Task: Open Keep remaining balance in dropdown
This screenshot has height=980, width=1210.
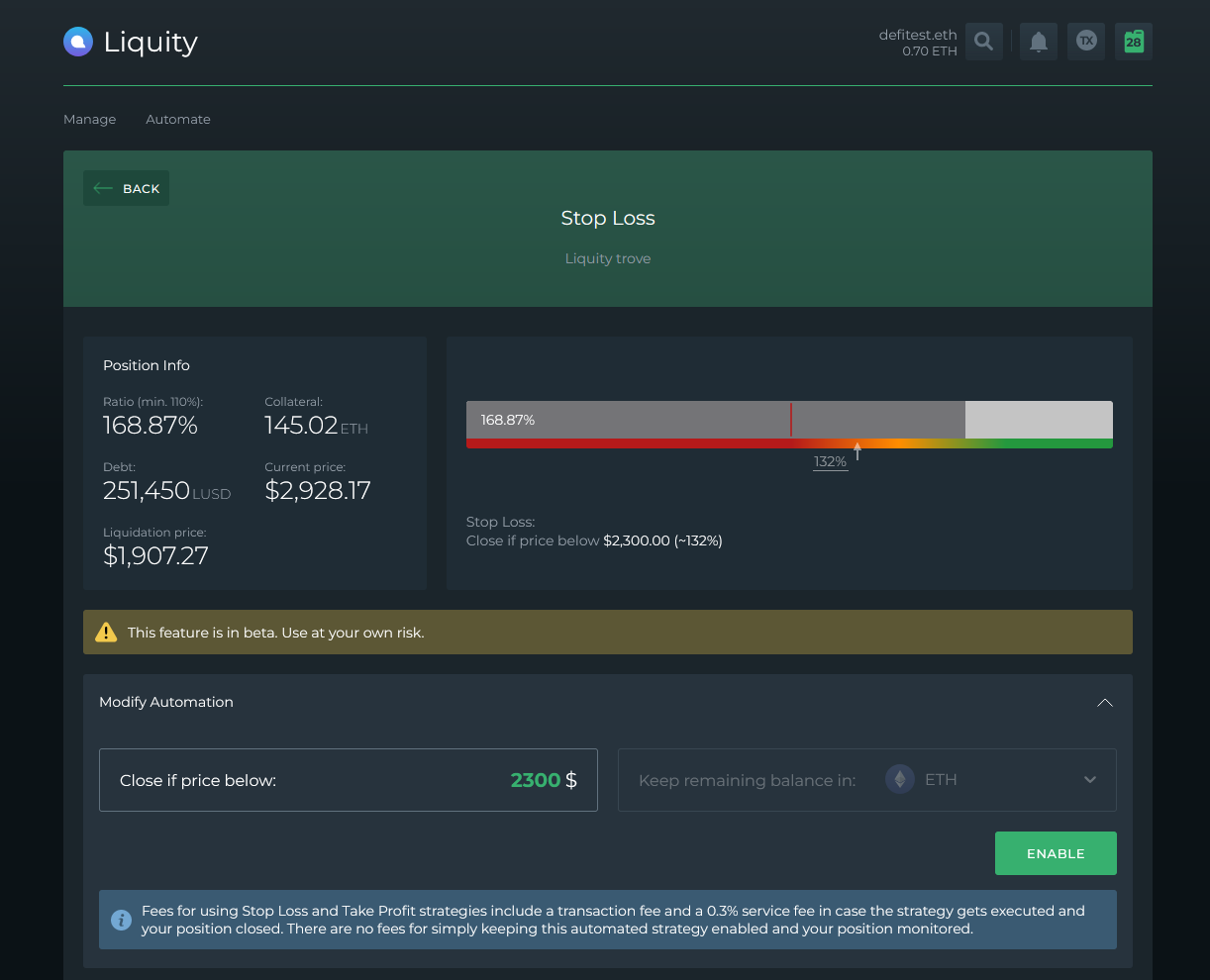Action: pos(867,780)
